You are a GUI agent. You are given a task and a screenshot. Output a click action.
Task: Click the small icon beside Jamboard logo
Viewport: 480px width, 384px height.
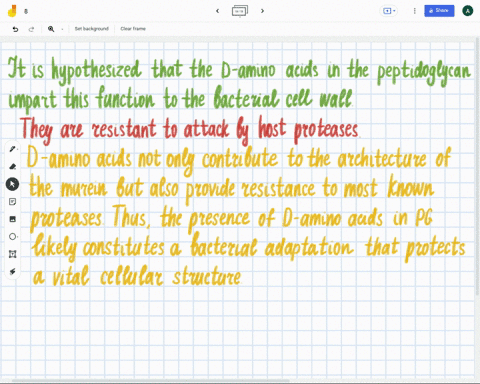(x=26, y=11)
